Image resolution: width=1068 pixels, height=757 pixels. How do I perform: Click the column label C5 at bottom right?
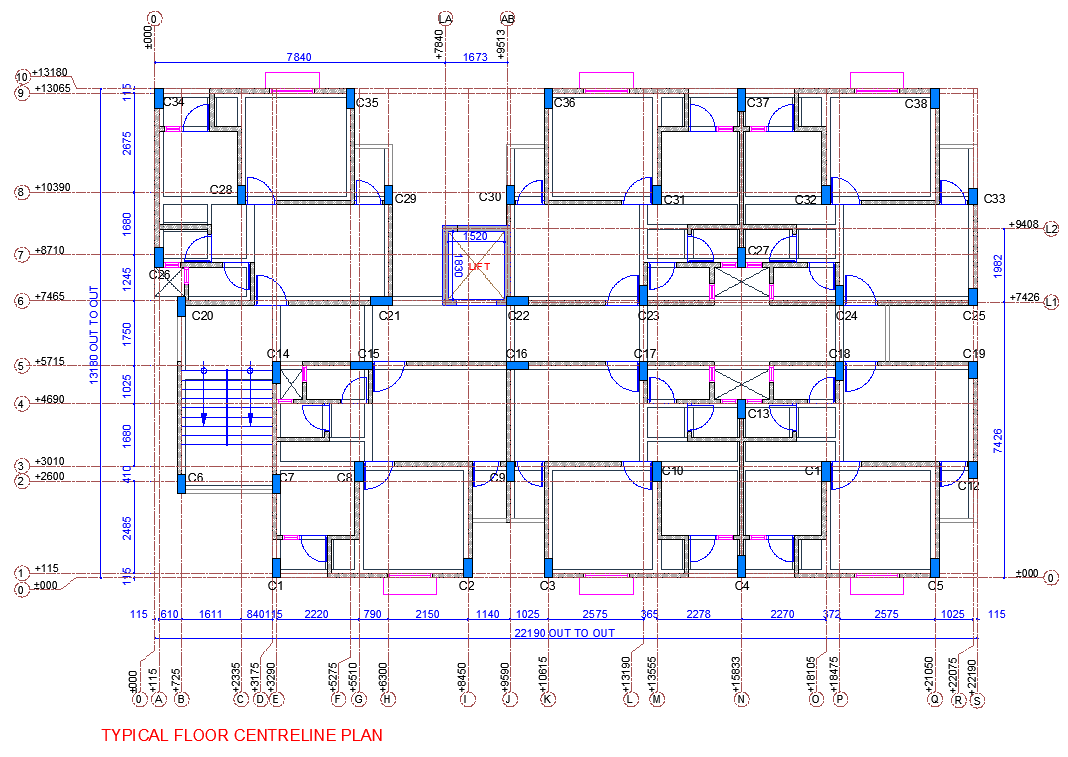point(935,586)
